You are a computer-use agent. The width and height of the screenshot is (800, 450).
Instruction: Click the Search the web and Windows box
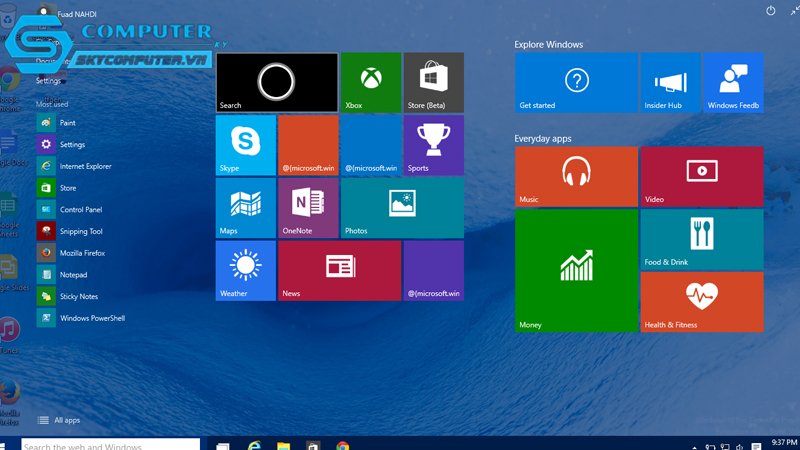coord(111,444)
